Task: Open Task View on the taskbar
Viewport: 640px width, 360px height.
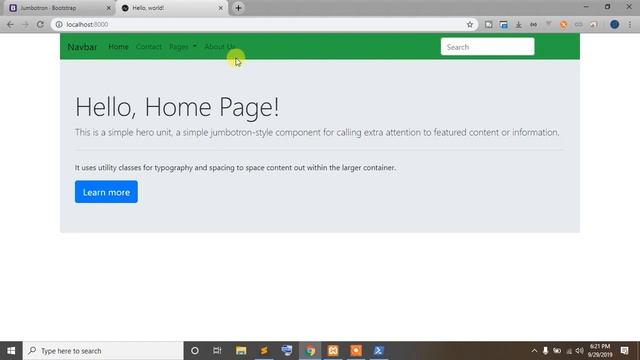Action: tap(217, 351)
